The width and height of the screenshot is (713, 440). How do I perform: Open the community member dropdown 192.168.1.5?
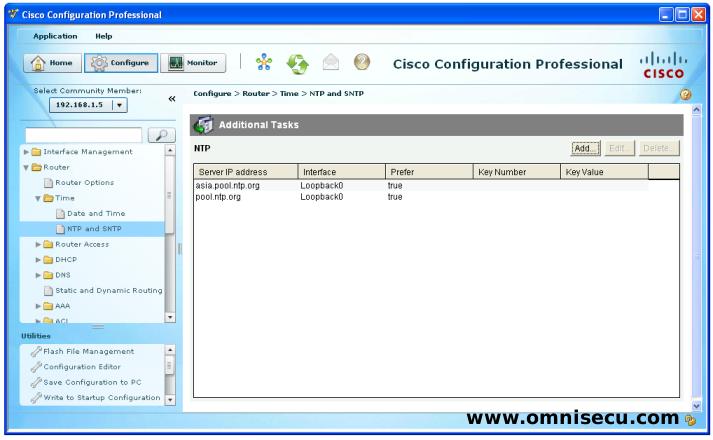pyautogui.click(x=88, y=105)
